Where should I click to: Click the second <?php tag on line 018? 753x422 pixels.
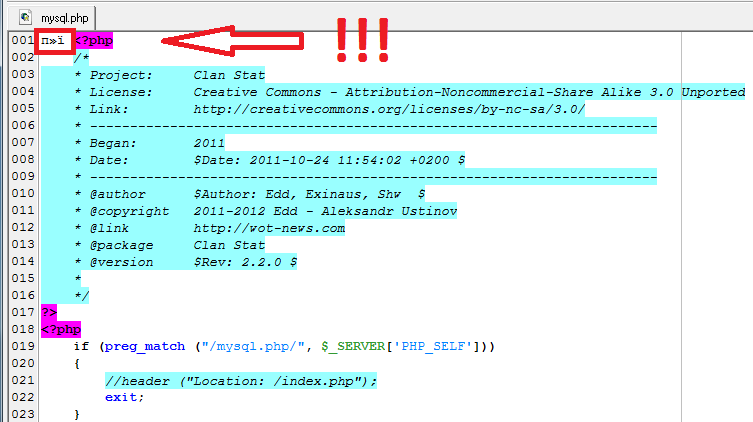[x=61, y=329]
